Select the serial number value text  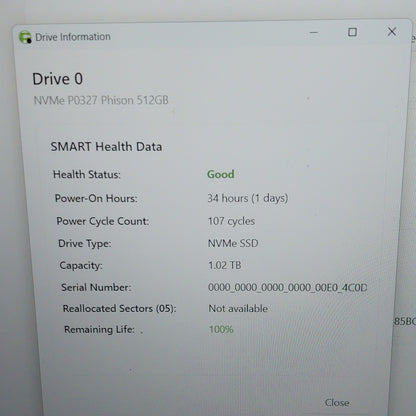288,287
